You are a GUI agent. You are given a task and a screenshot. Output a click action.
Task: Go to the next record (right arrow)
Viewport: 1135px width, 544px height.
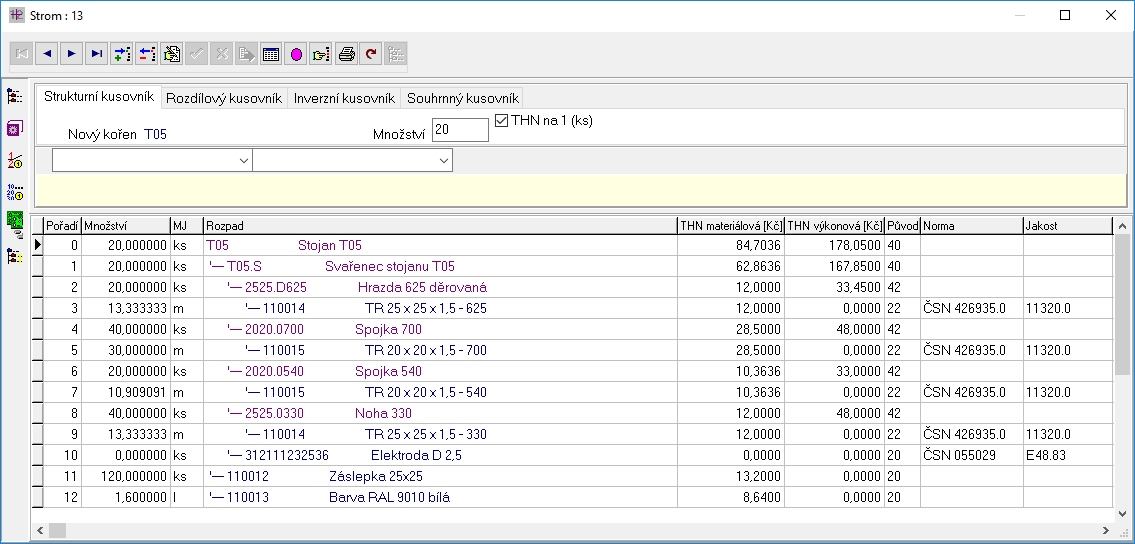[x=71, y=54]
